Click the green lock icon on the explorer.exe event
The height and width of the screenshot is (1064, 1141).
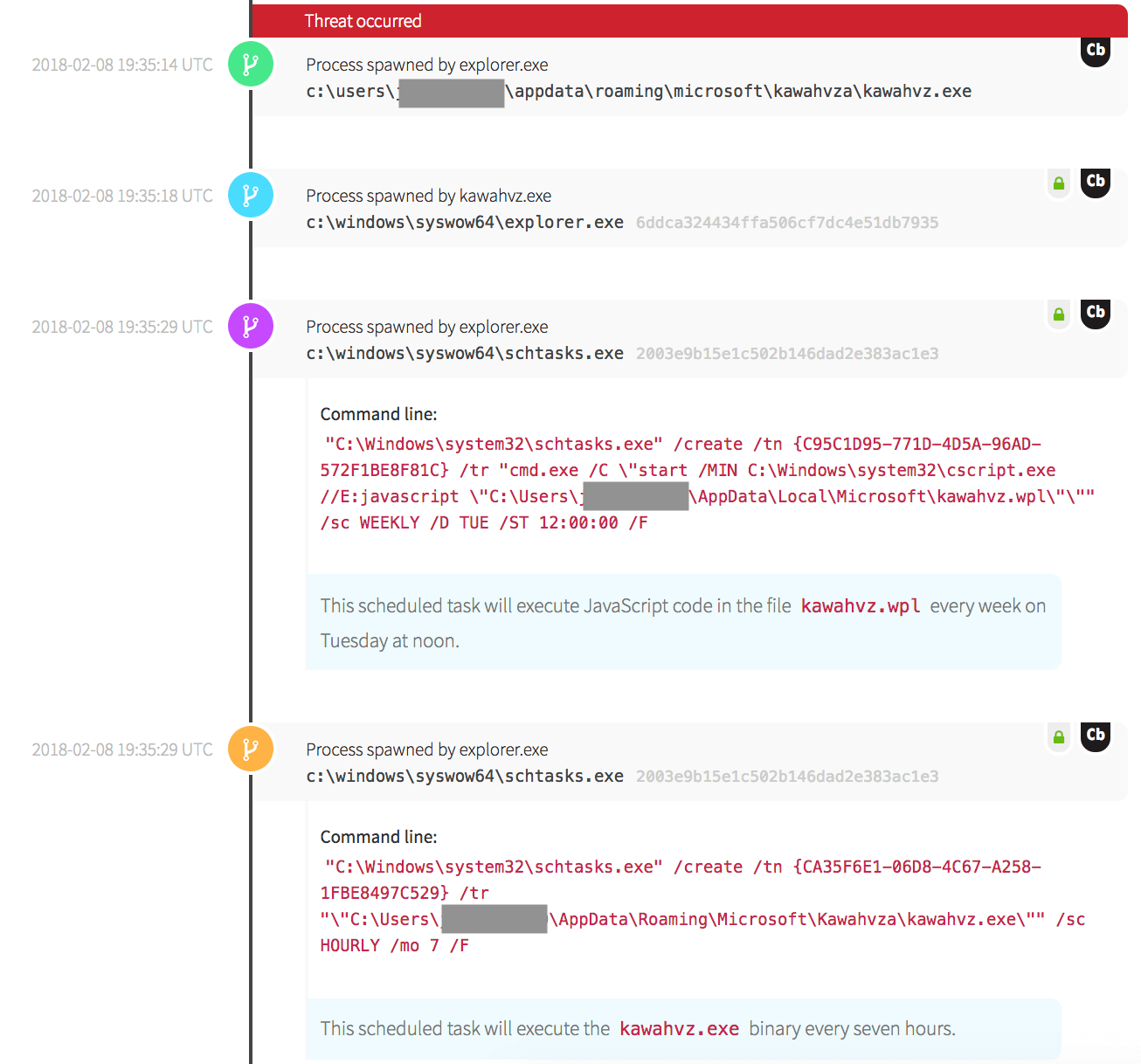click(x=1059, y=183)
